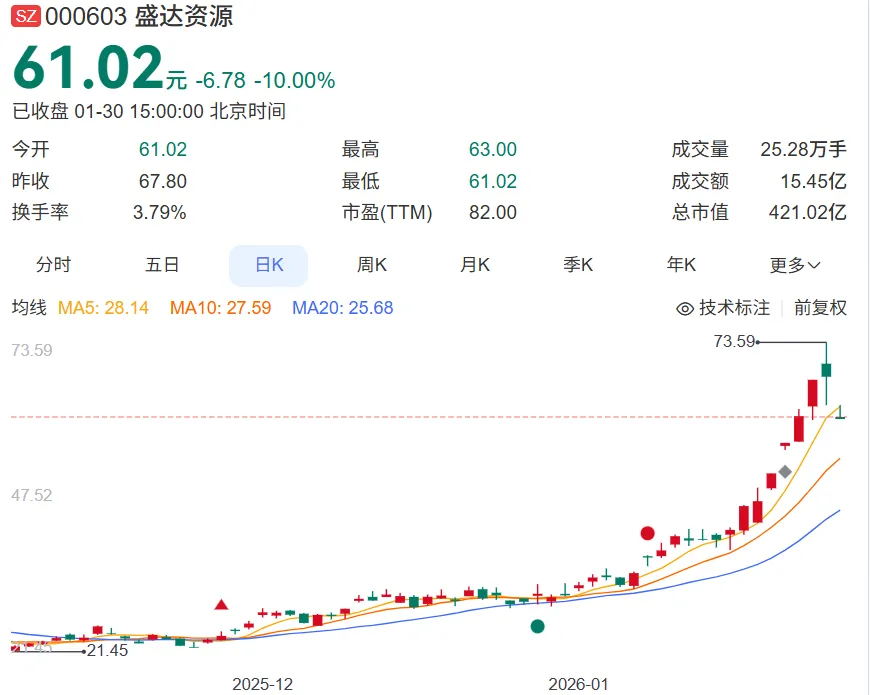Click the 换手率 value 3.79%
This screenshot has height=695, width=870.
coord(160,212)
